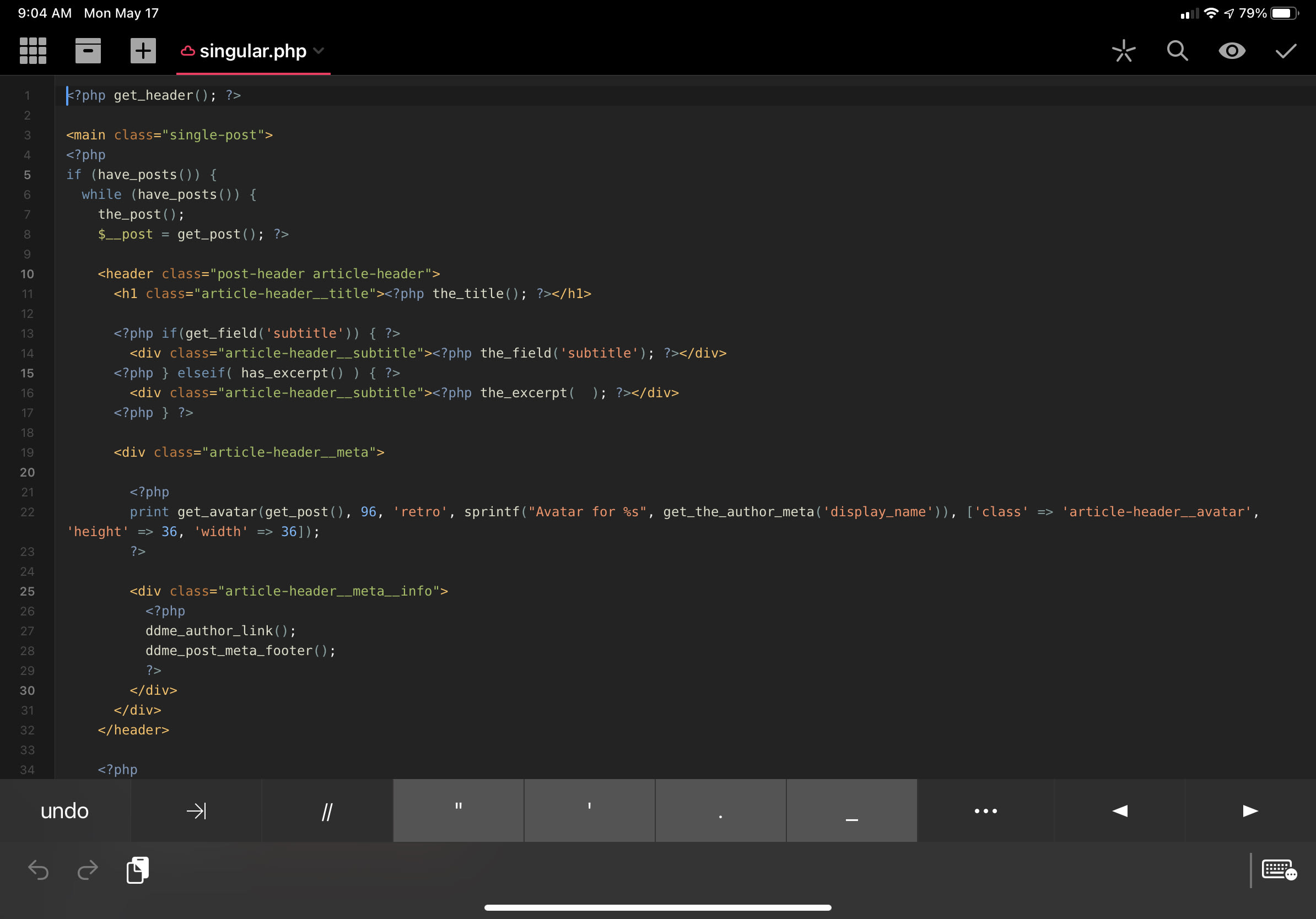Insert underscore from shortcut bar

851,810
